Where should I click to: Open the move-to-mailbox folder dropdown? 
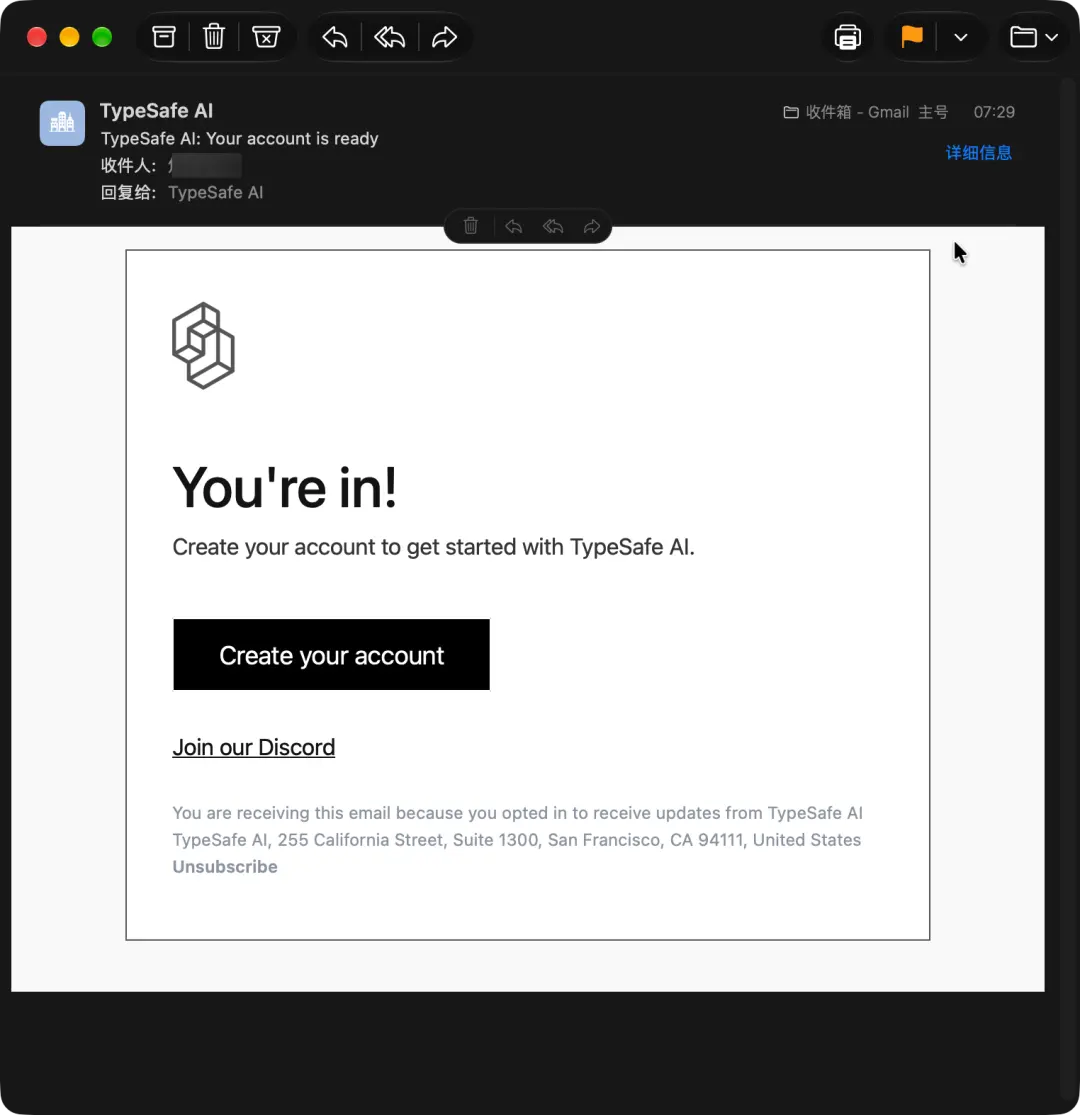point(1034,37)
